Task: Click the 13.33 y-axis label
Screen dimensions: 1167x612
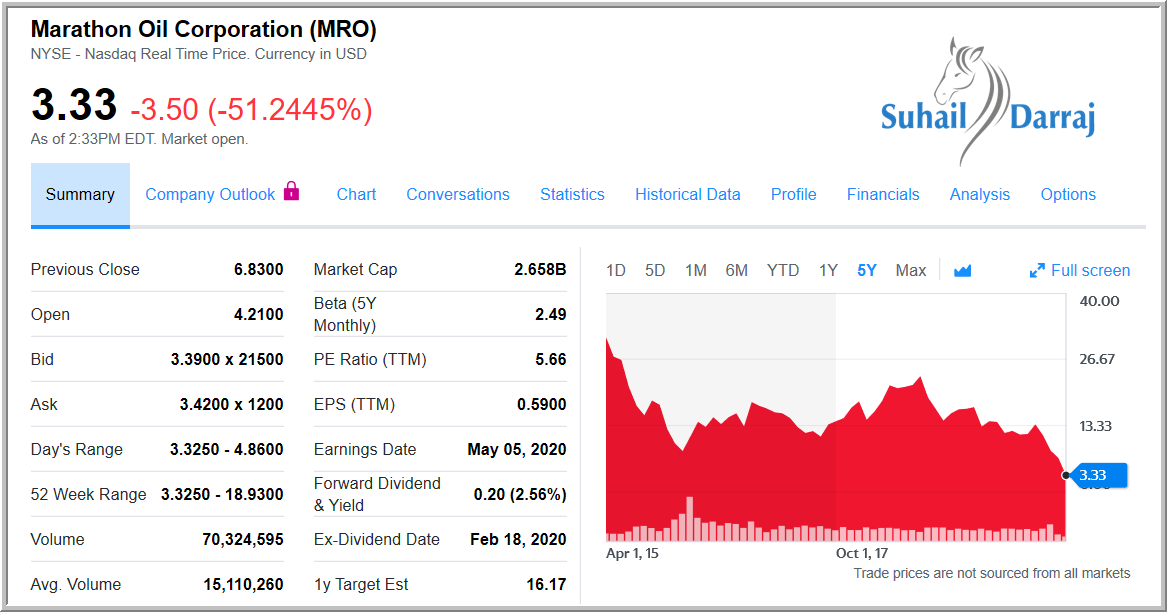Action: [1096, 426]
